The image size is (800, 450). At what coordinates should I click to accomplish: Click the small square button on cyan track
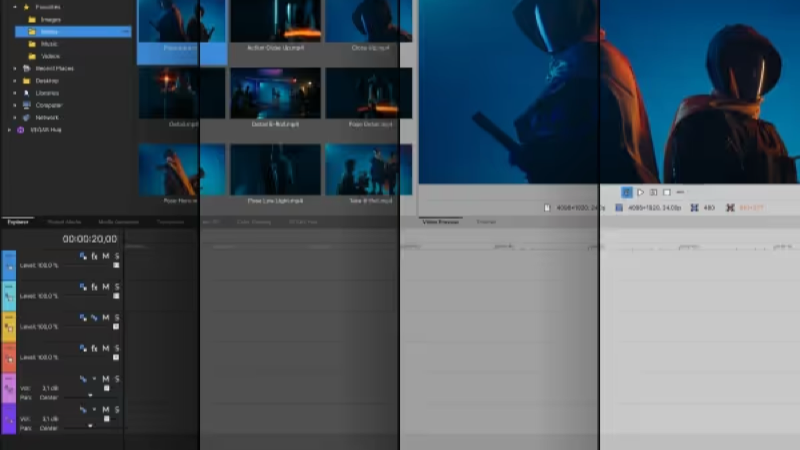[x=116, y=296]
